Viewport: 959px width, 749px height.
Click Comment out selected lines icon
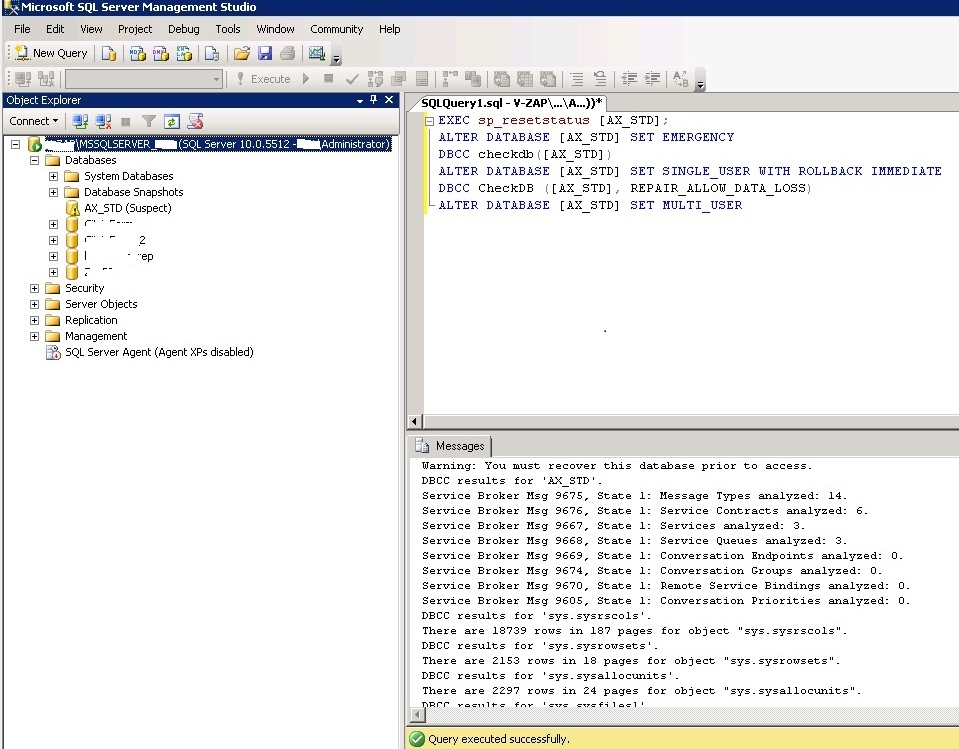pyautogui.click(x=577, y=79)
